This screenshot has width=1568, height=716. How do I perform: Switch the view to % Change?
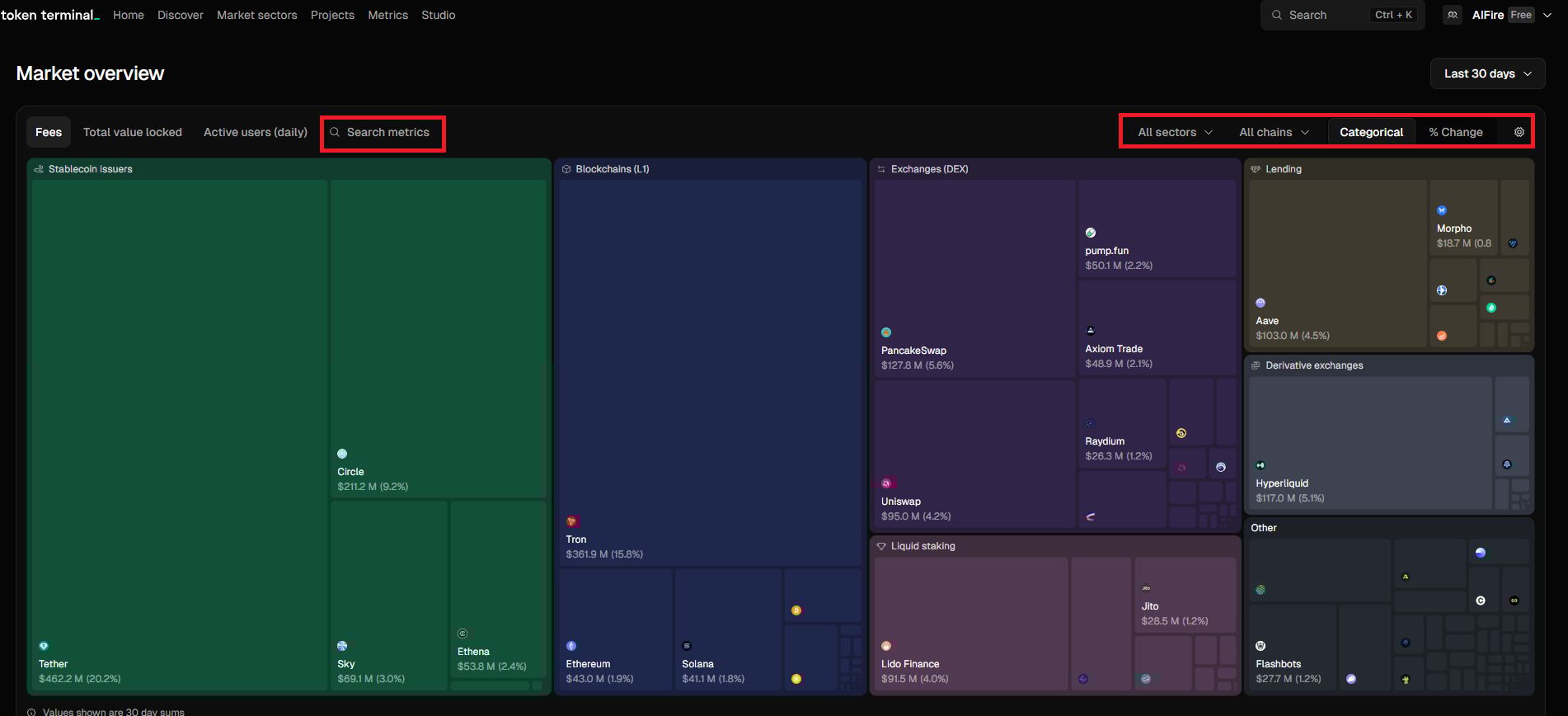(1456, 132)
